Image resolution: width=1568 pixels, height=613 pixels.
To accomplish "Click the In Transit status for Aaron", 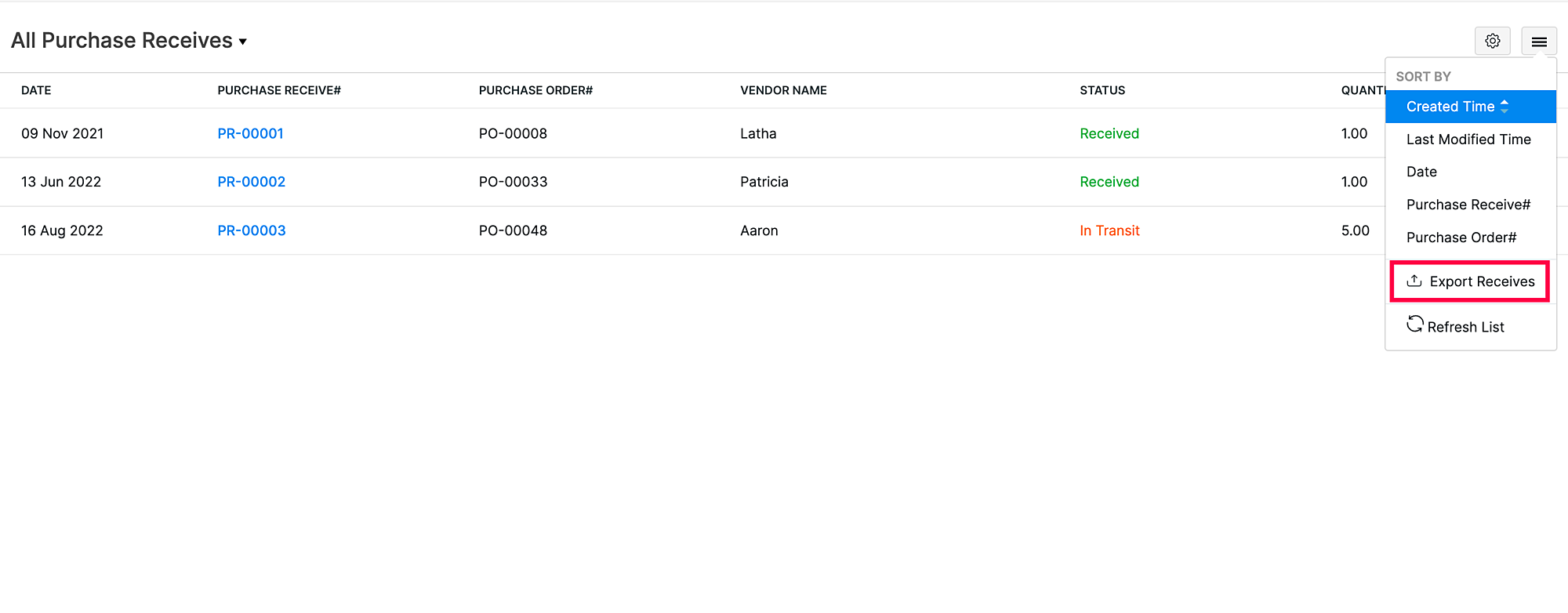I will [1109, 230].
